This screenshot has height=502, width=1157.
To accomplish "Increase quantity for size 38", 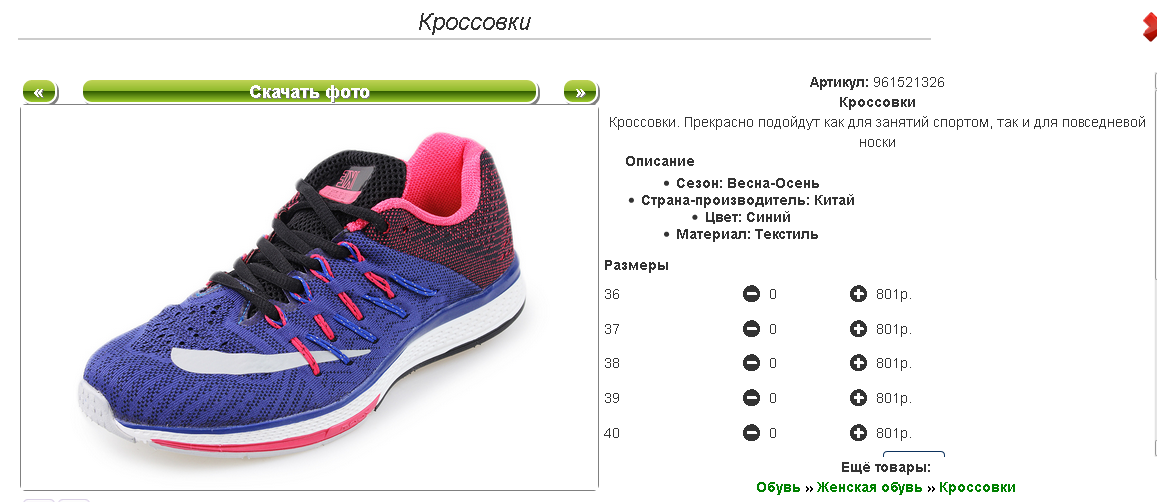I will 858,363.
